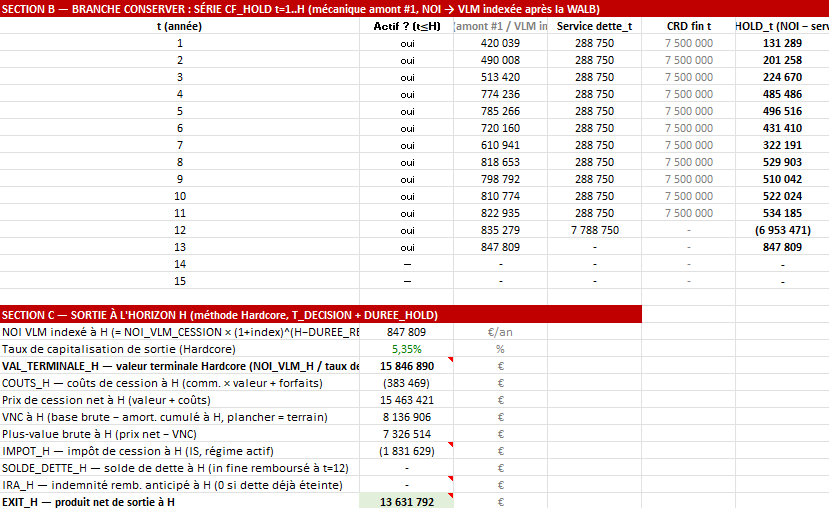Select NOI value 420 039
829x508 pixels.
point(500,43)
